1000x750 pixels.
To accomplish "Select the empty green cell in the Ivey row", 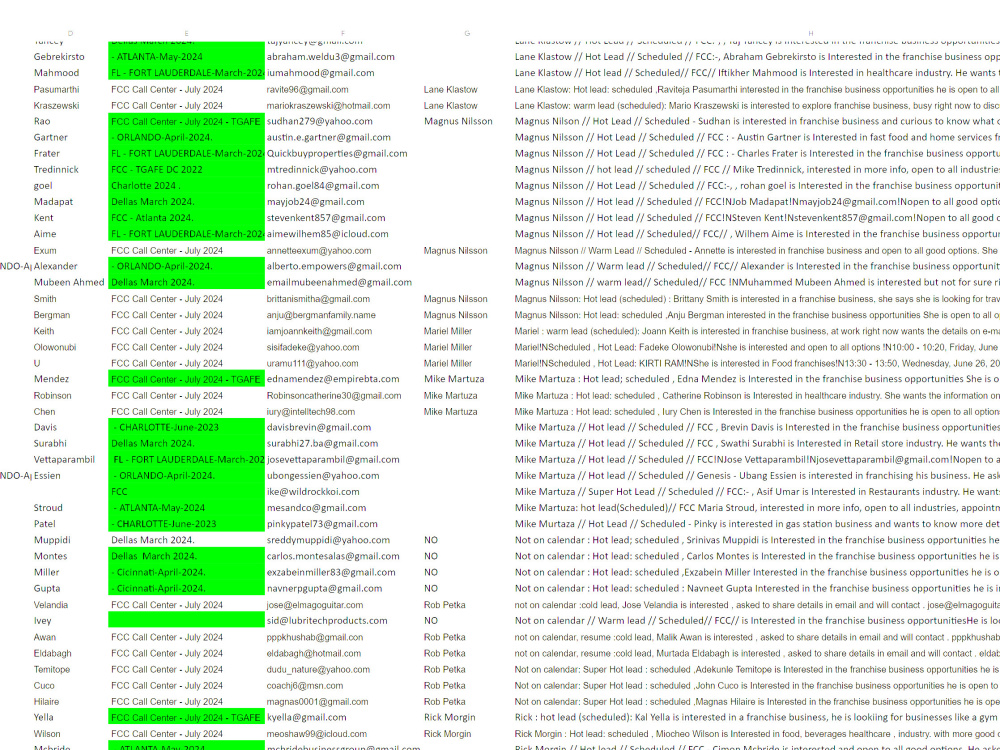I will (186, 620).
